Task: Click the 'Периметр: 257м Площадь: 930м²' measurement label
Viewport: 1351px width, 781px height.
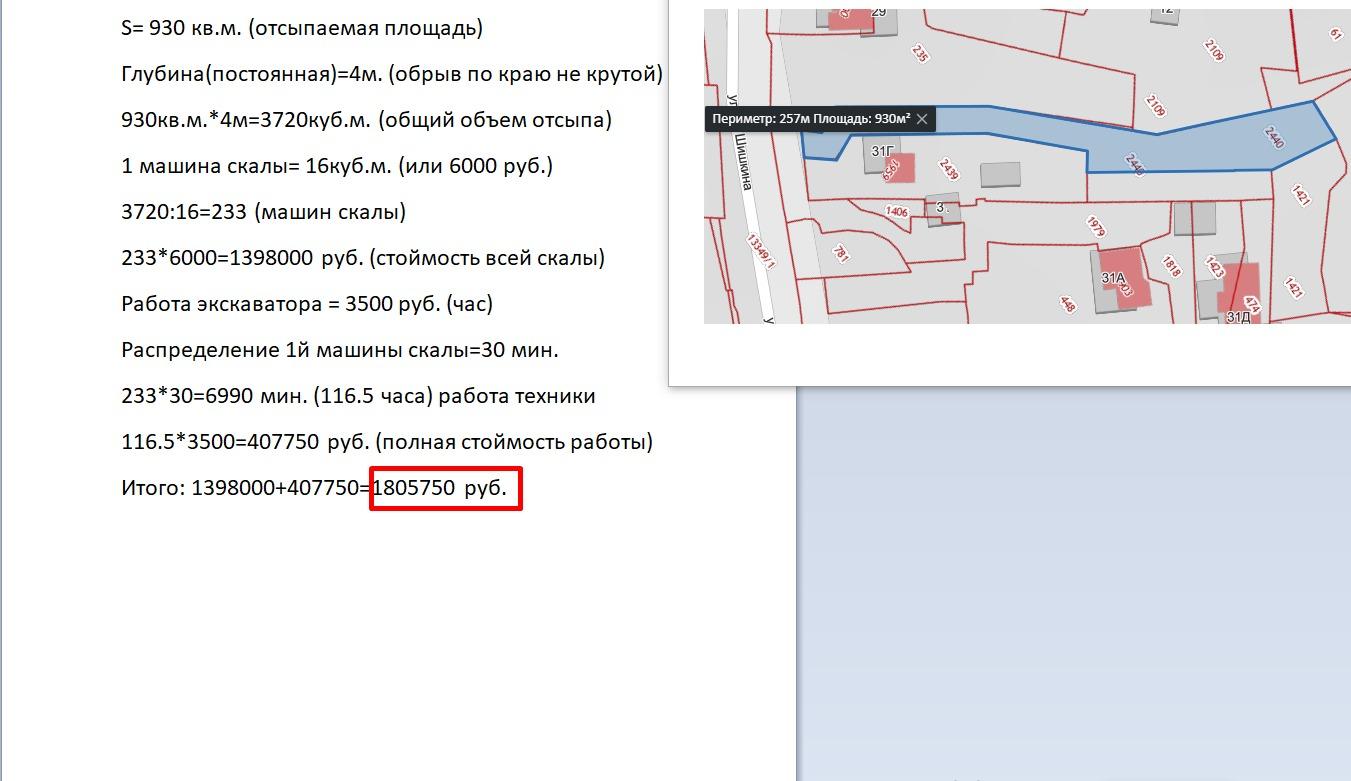Action: click(x=811, y=119)
